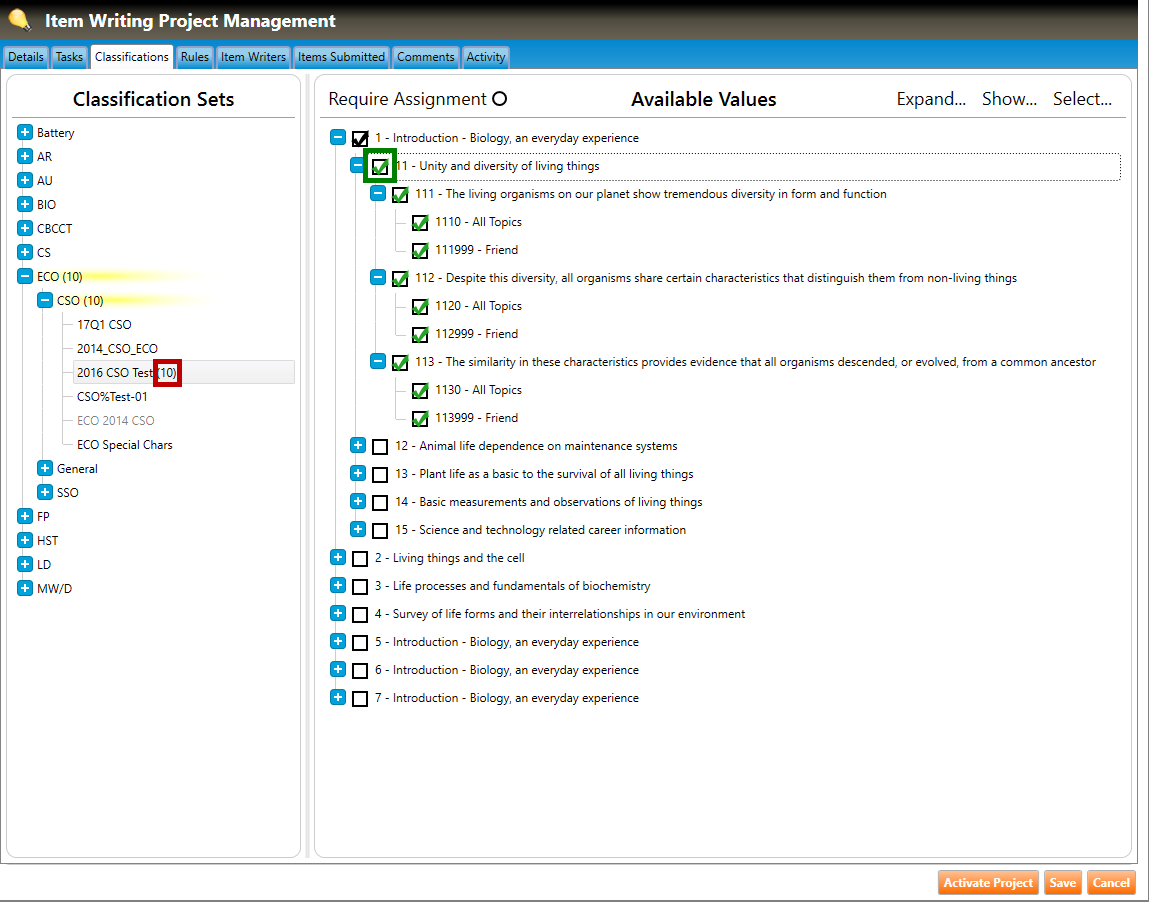Screen dimensions: 1149x902
Task: Expand 12 - Animal life dependence node
Action: [x=358, y=446]
